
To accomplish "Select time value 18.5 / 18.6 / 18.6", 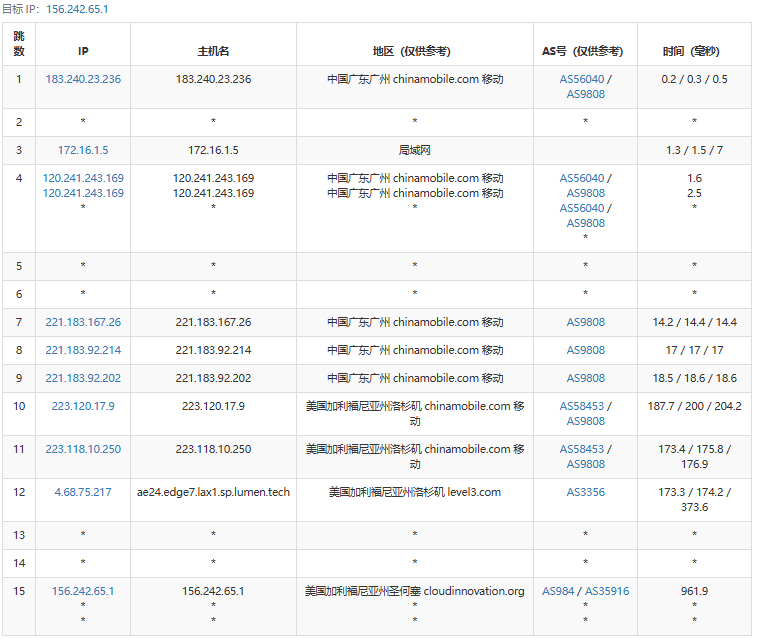I will point(694,378).
